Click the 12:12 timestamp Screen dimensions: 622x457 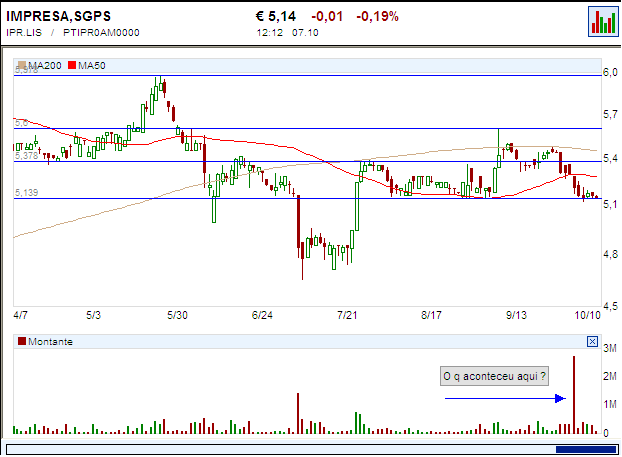[x=270, y=33]
